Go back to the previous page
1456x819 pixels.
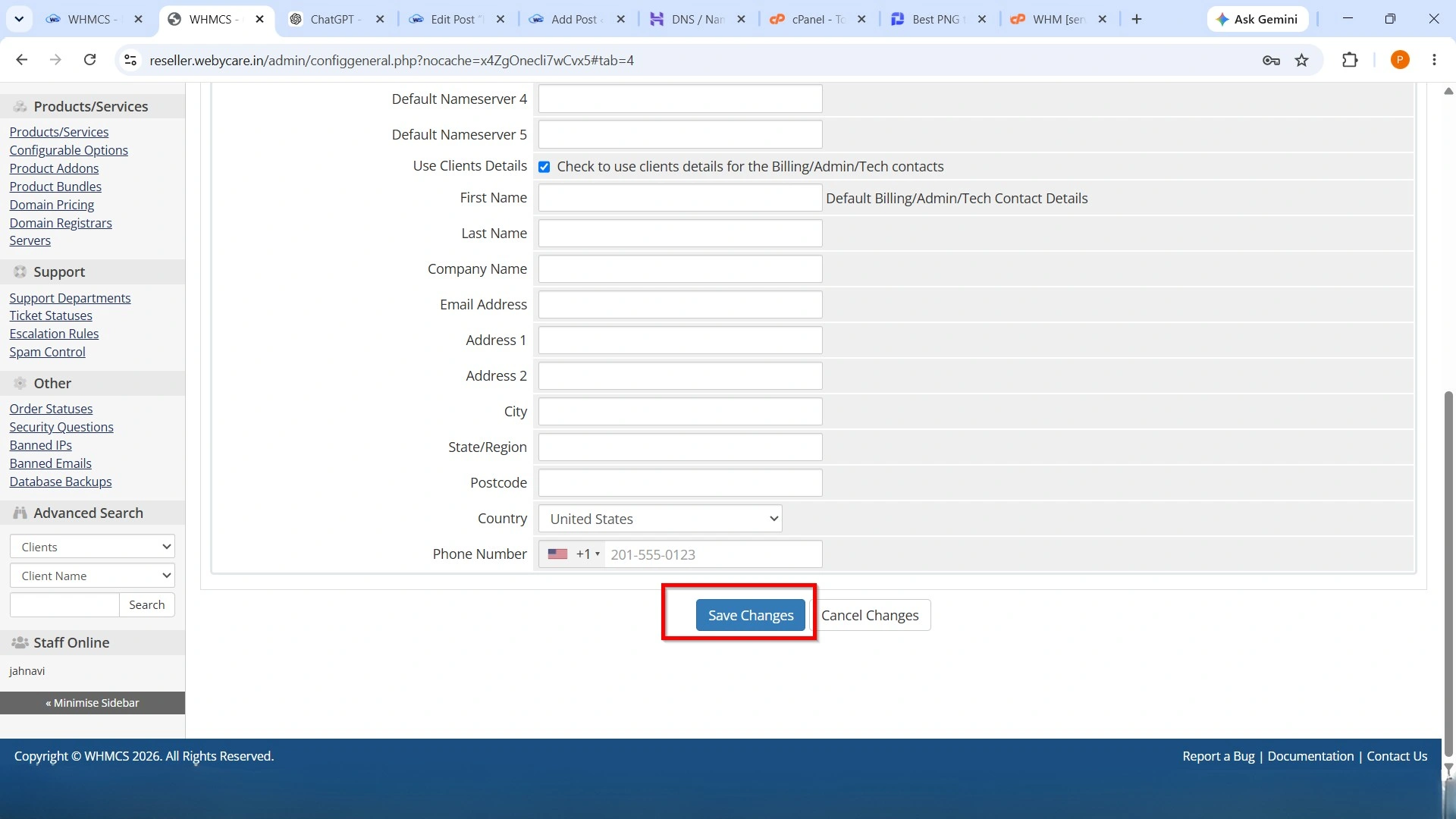[22, 60]
